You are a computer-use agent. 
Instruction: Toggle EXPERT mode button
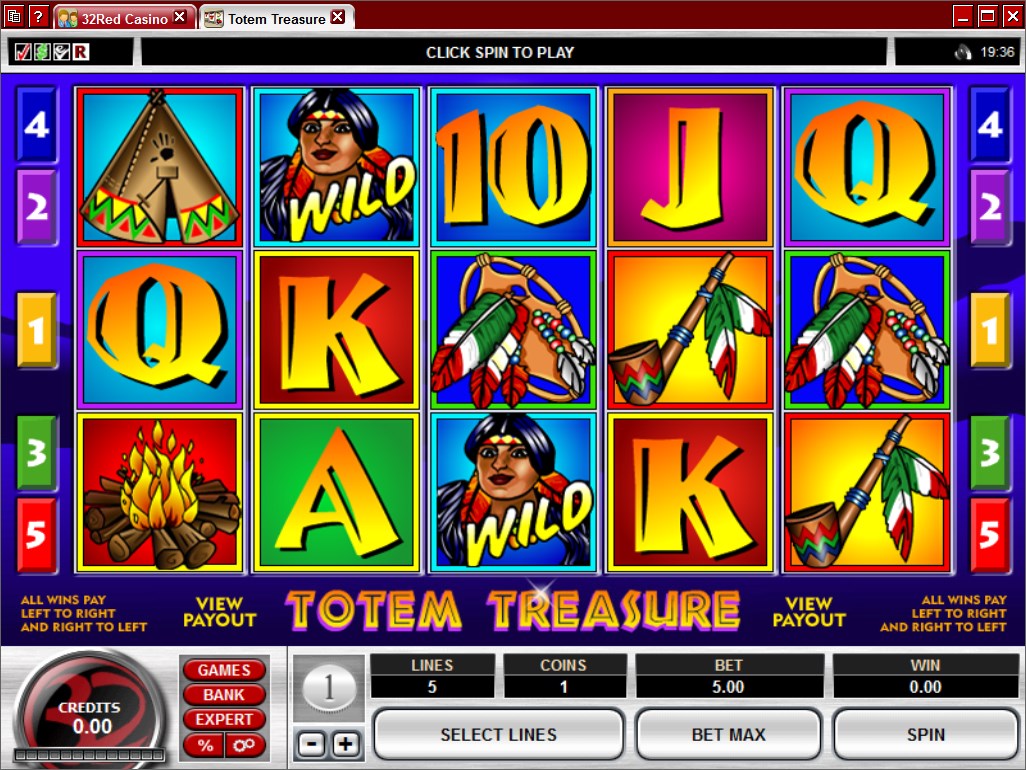[x=224, y=720]
